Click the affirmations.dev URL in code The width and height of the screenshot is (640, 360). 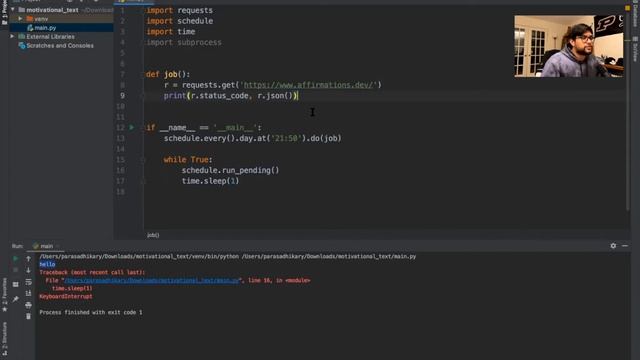[x=309, y=85]
